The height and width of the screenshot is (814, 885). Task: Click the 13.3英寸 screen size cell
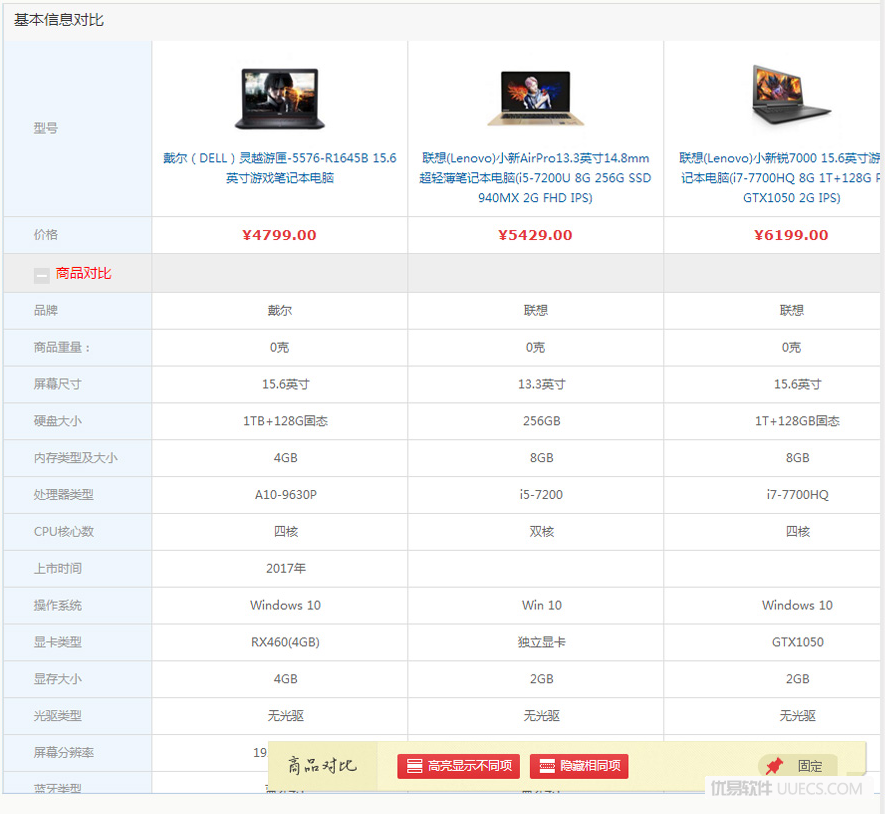(x=541, y=384)
